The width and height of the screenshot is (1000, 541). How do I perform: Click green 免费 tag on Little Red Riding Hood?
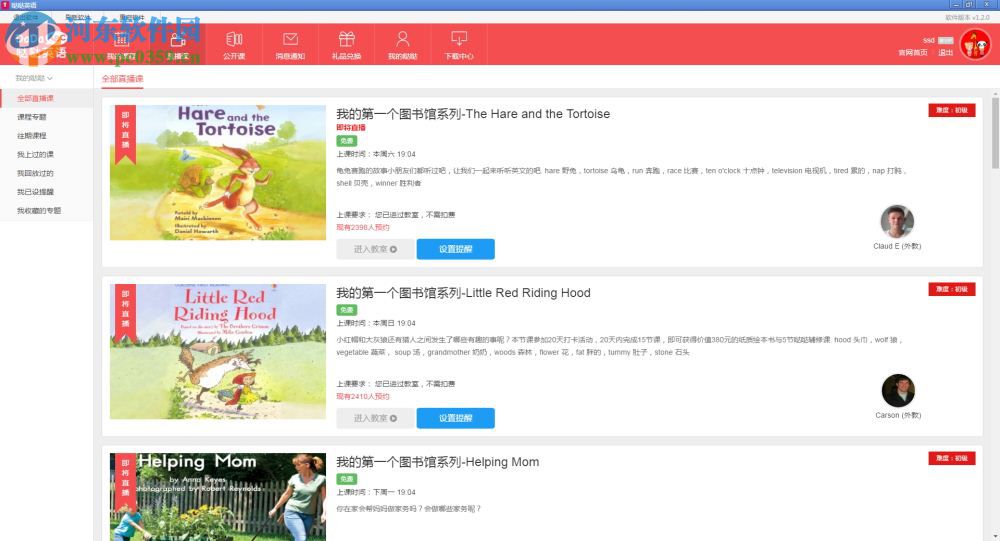(346, 310)
